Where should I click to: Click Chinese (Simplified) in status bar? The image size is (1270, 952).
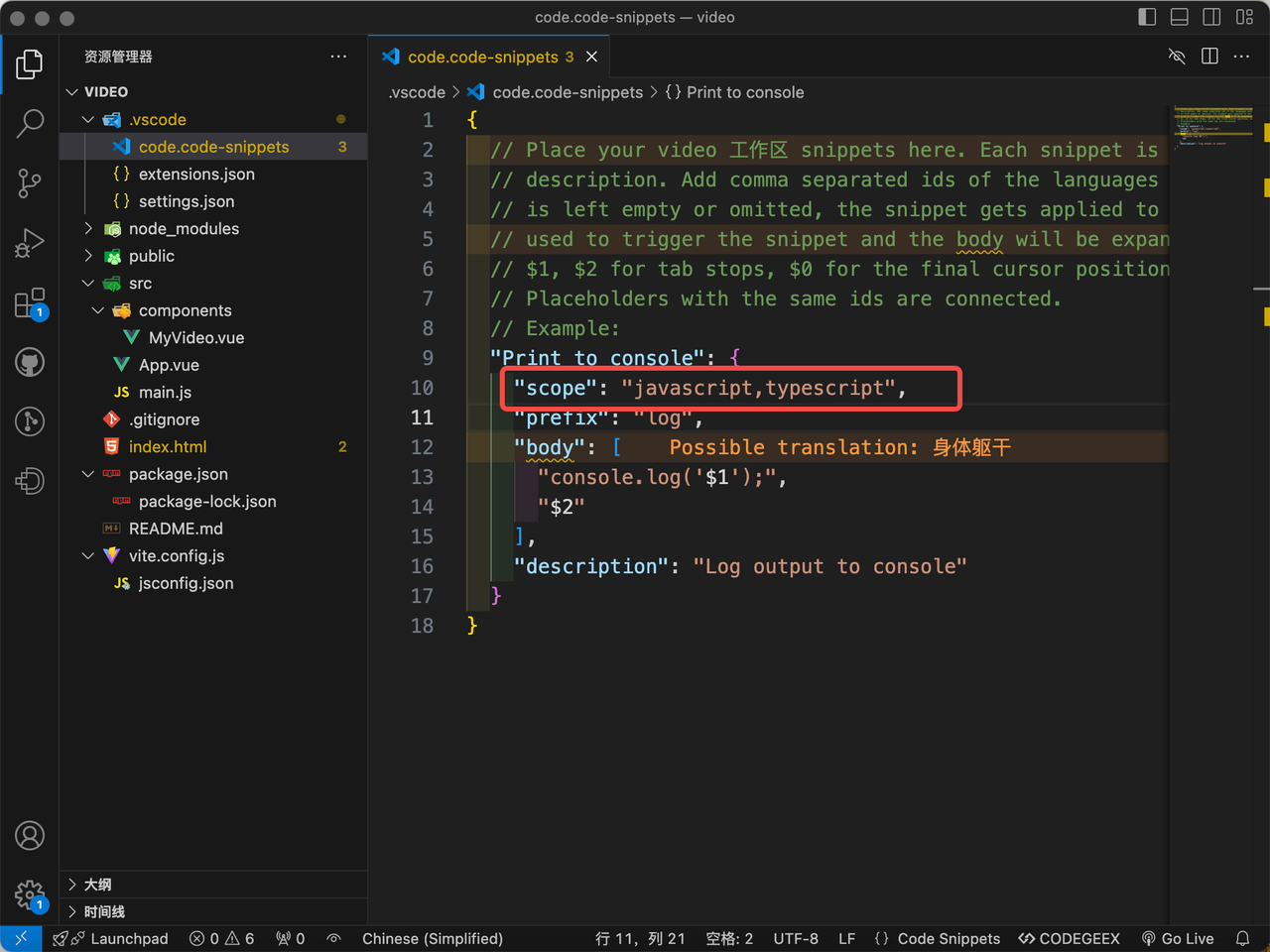[433, 938]
